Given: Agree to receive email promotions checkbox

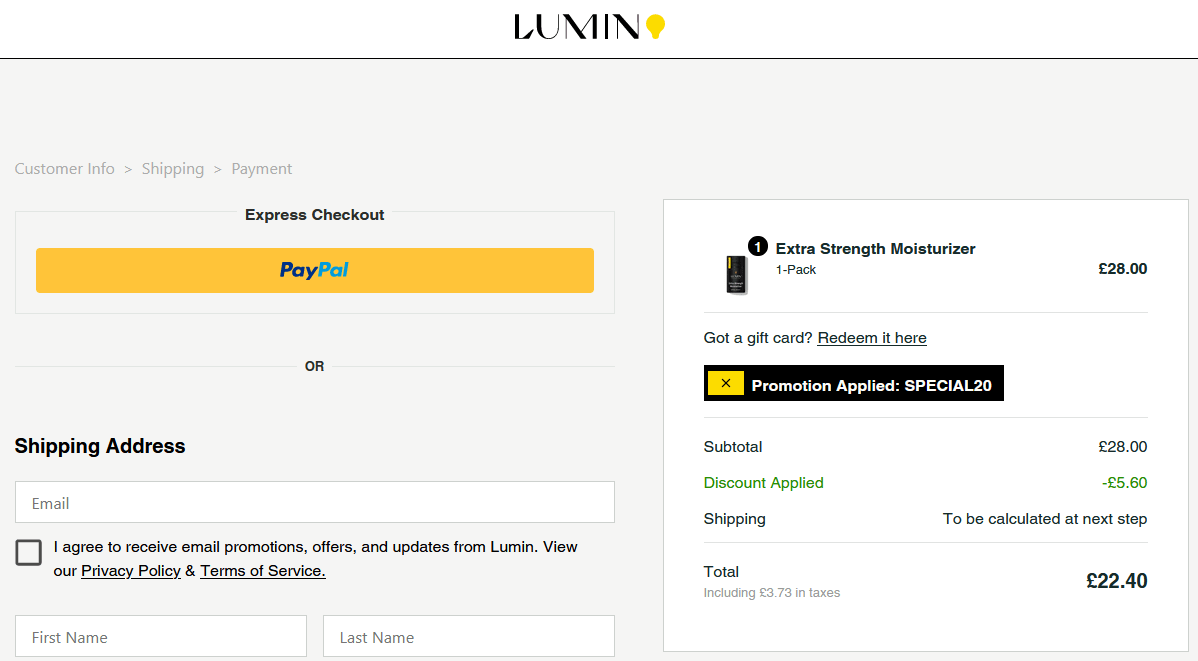Looking at the screenshot, I should tap(29, 552).
